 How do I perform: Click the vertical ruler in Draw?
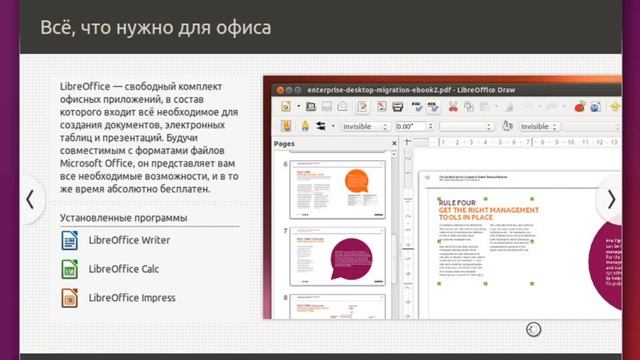coord(408,234)
